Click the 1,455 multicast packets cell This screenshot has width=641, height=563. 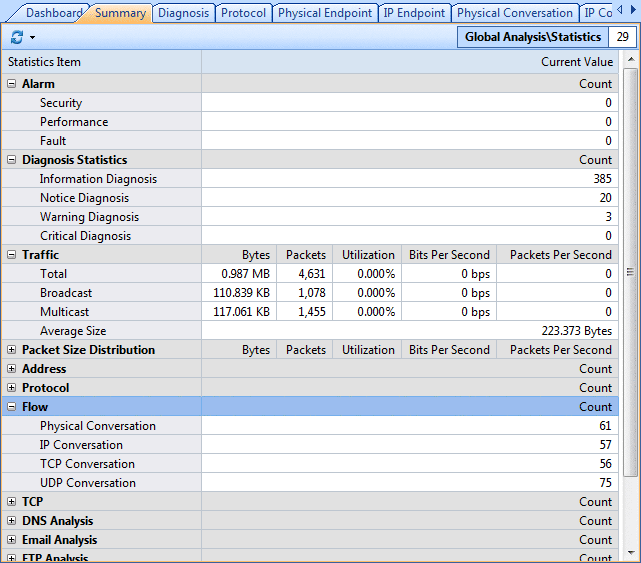(x=305, y=312)
